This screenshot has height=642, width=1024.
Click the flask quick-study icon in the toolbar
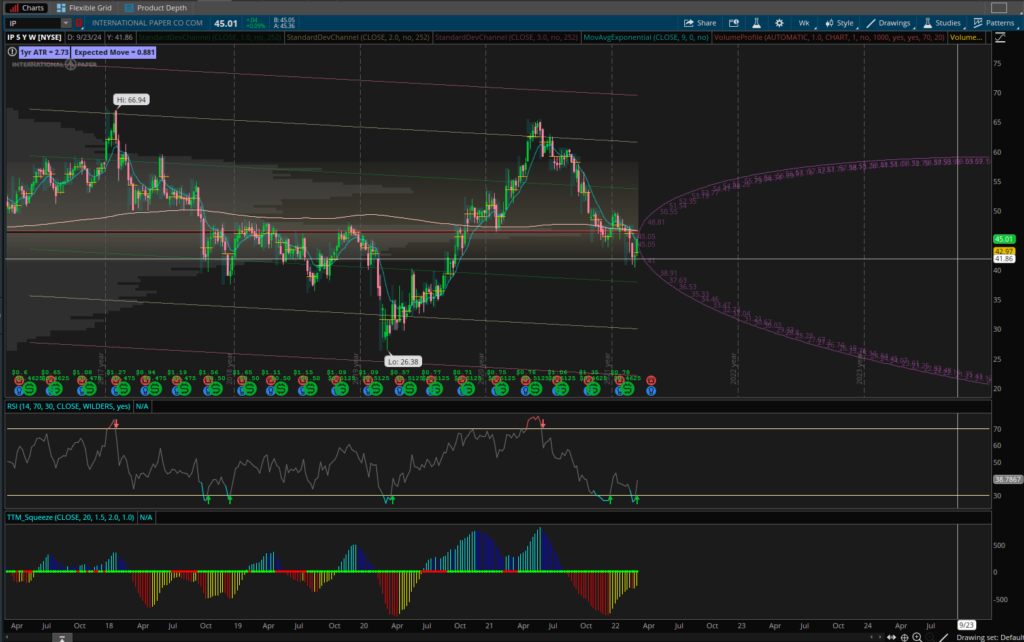click(x=756, y=22)
